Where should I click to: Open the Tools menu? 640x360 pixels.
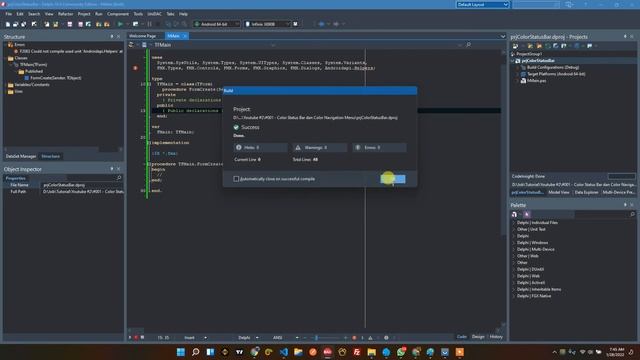click(138, 14)
